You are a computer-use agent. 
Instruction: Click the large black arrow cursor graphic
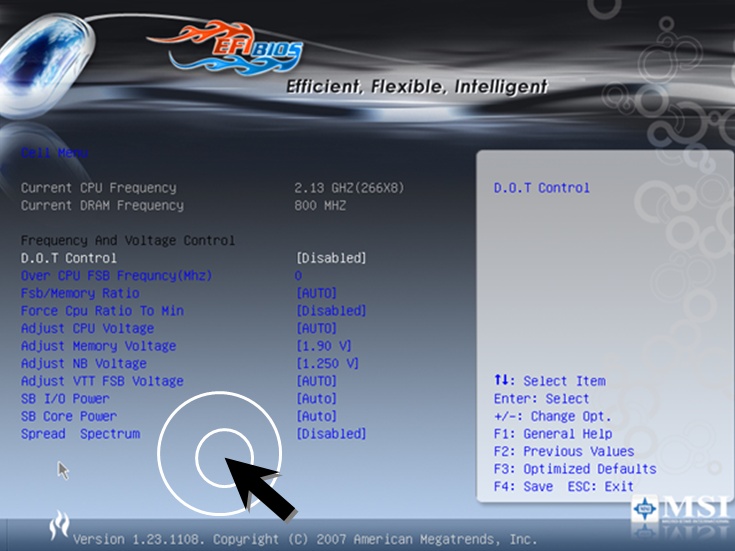[x=260, y=489]
